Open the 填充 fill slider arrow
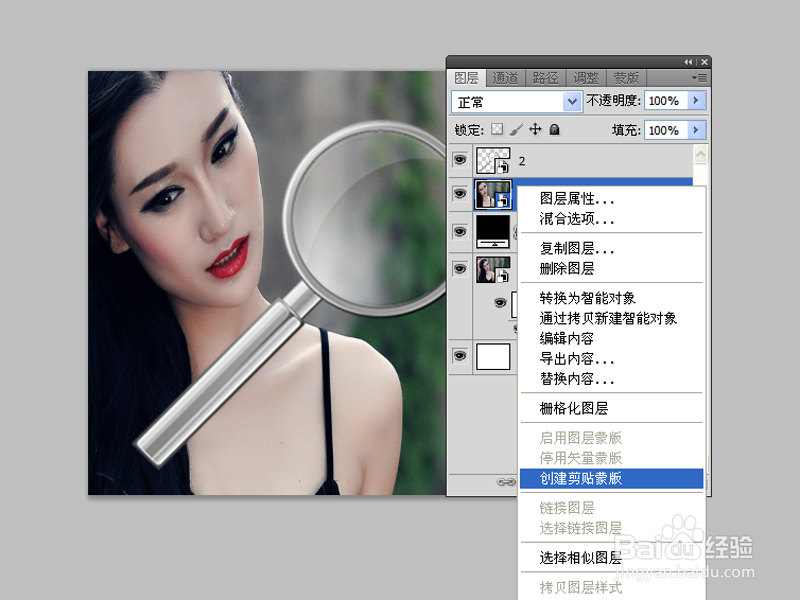800x600 pixels. (696, 130)
